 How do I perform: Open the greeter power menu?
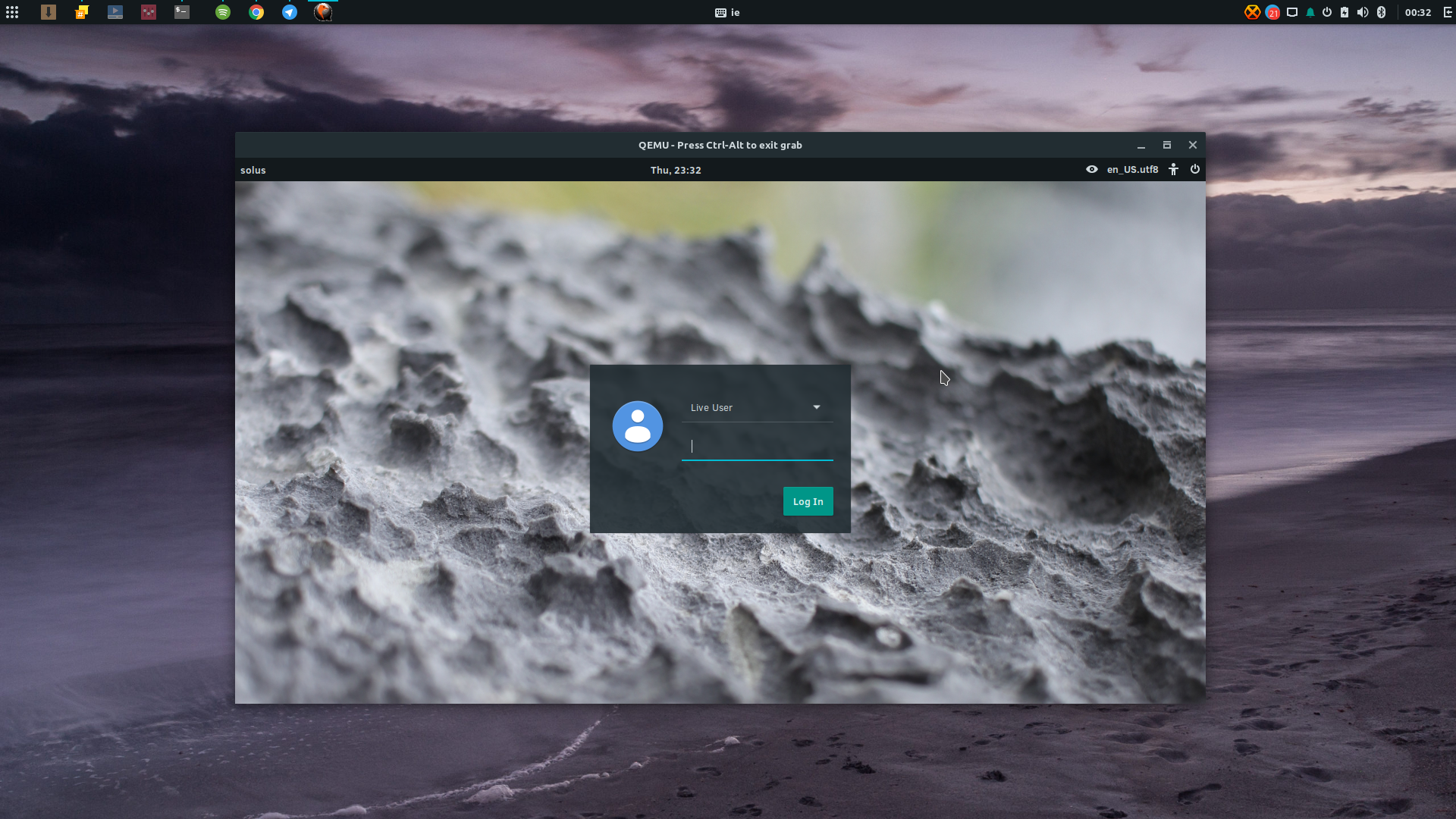[x=1195, y=169]
